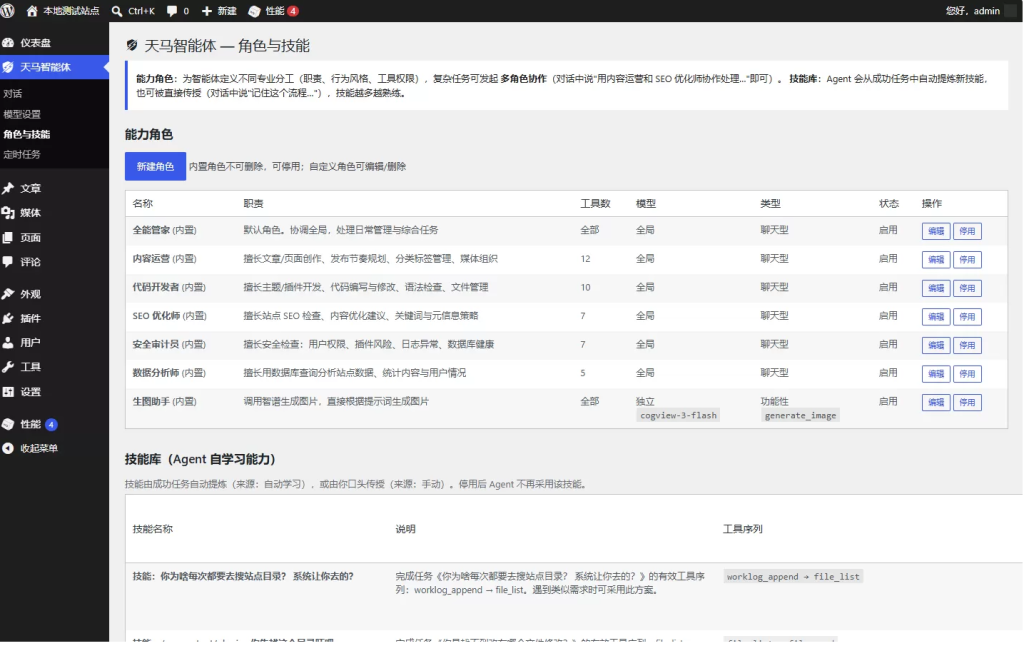Click the red 4 badge in admin bar
The image size is (1024, 651).
[x=293, y=10]
